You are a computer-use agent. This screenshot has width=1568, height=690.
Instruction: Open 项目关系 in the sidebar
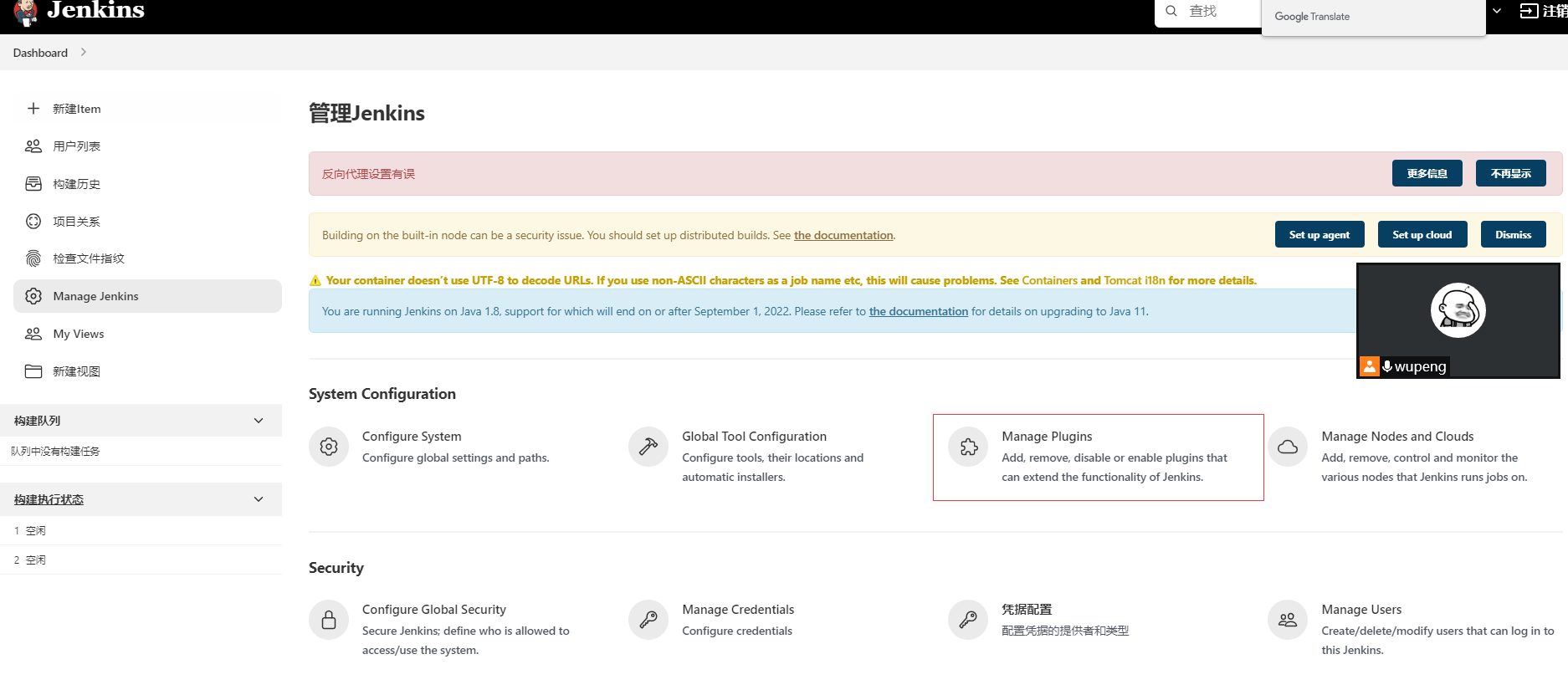click(x=147, y=222)
